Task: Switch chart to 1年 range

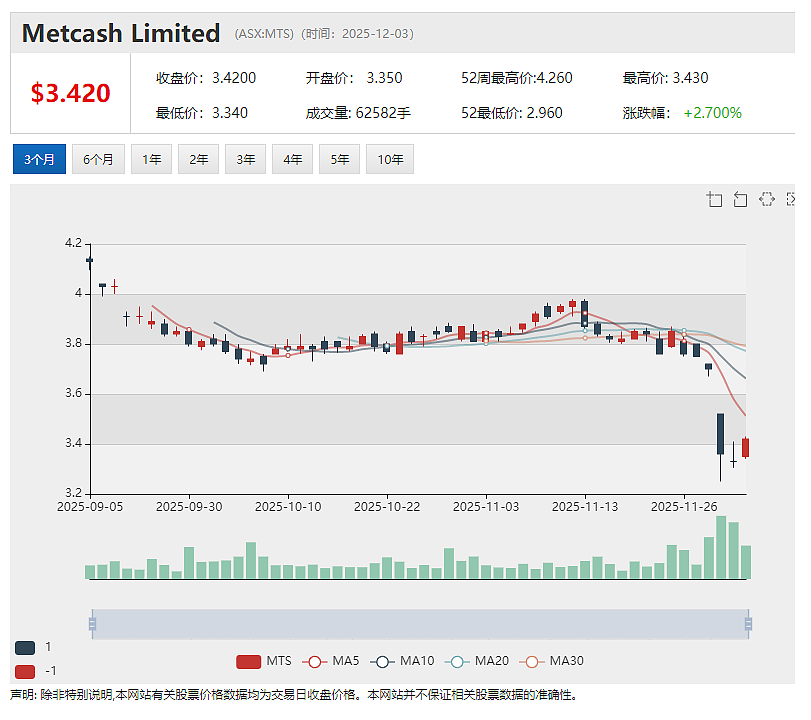Action: [152, 159]
